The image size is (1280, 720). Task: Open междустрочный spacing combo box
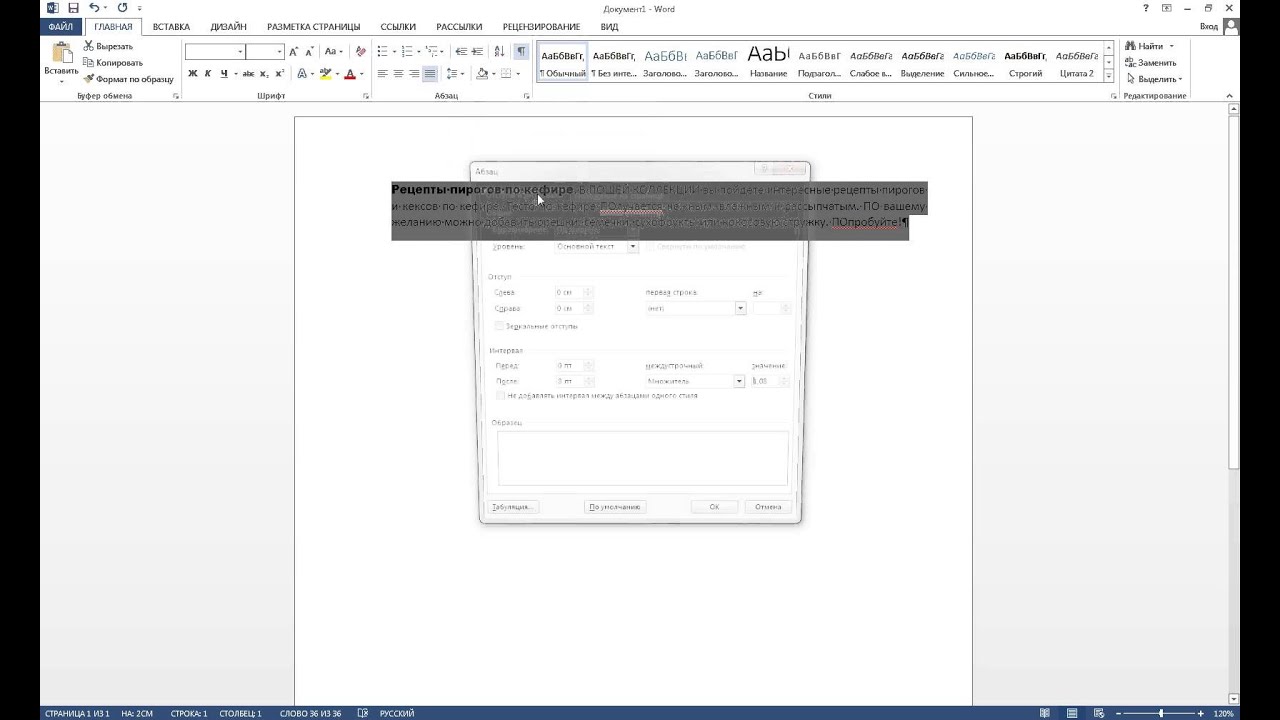695,381
